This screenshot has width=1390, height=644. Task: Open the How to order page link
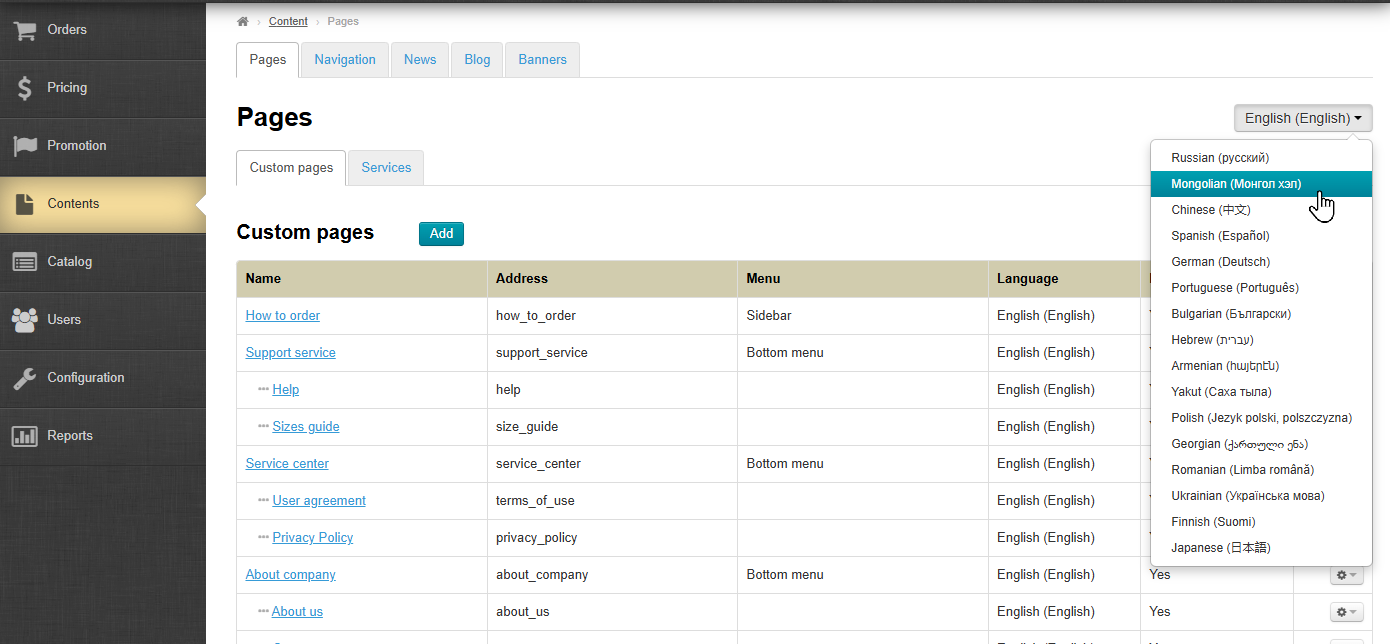pyautogui.click(x=283, y=316)
